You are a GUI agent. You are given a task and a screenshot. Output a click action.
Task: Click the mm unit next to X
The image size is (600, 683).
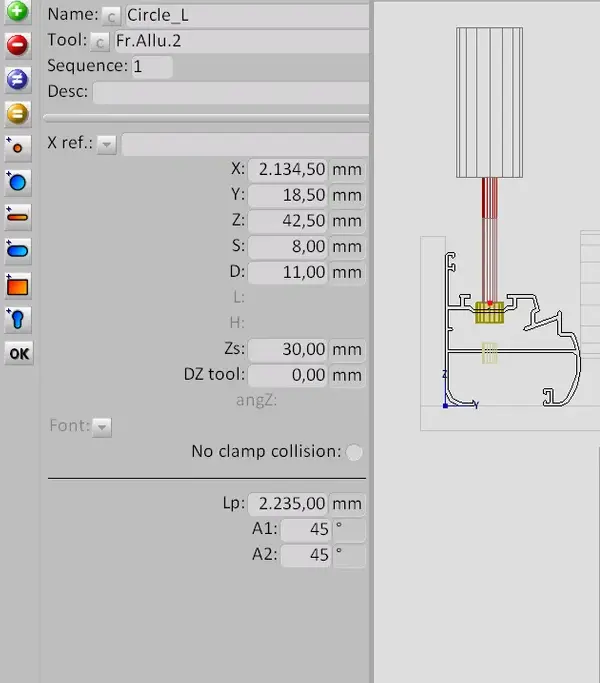[347, 169]
